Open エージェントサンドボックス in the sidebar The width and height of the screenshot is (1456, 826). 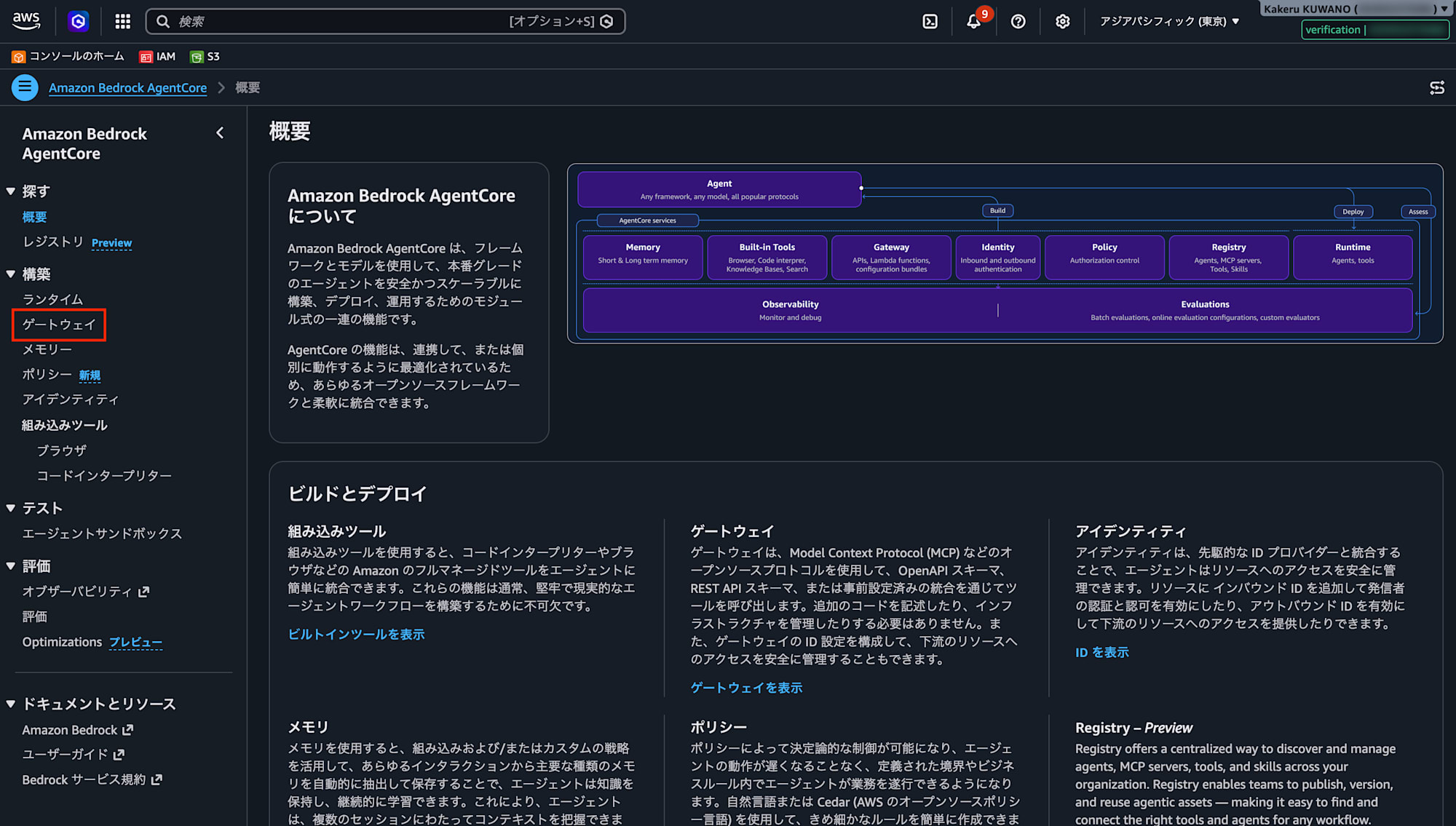click(102, 533)
